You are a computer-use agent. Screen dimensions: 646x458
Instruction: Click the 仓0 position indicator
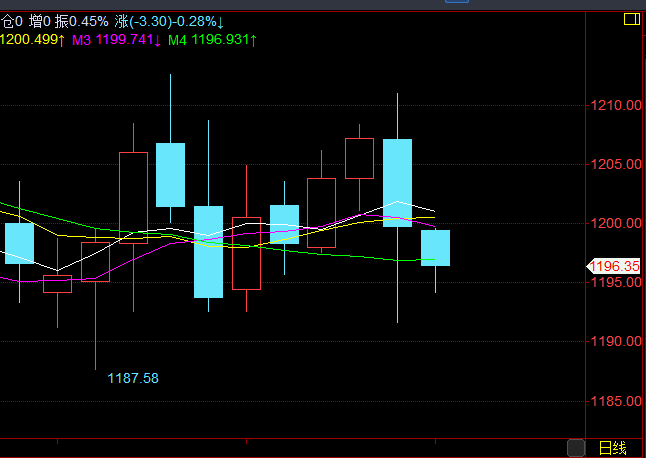tap(11, 21)
